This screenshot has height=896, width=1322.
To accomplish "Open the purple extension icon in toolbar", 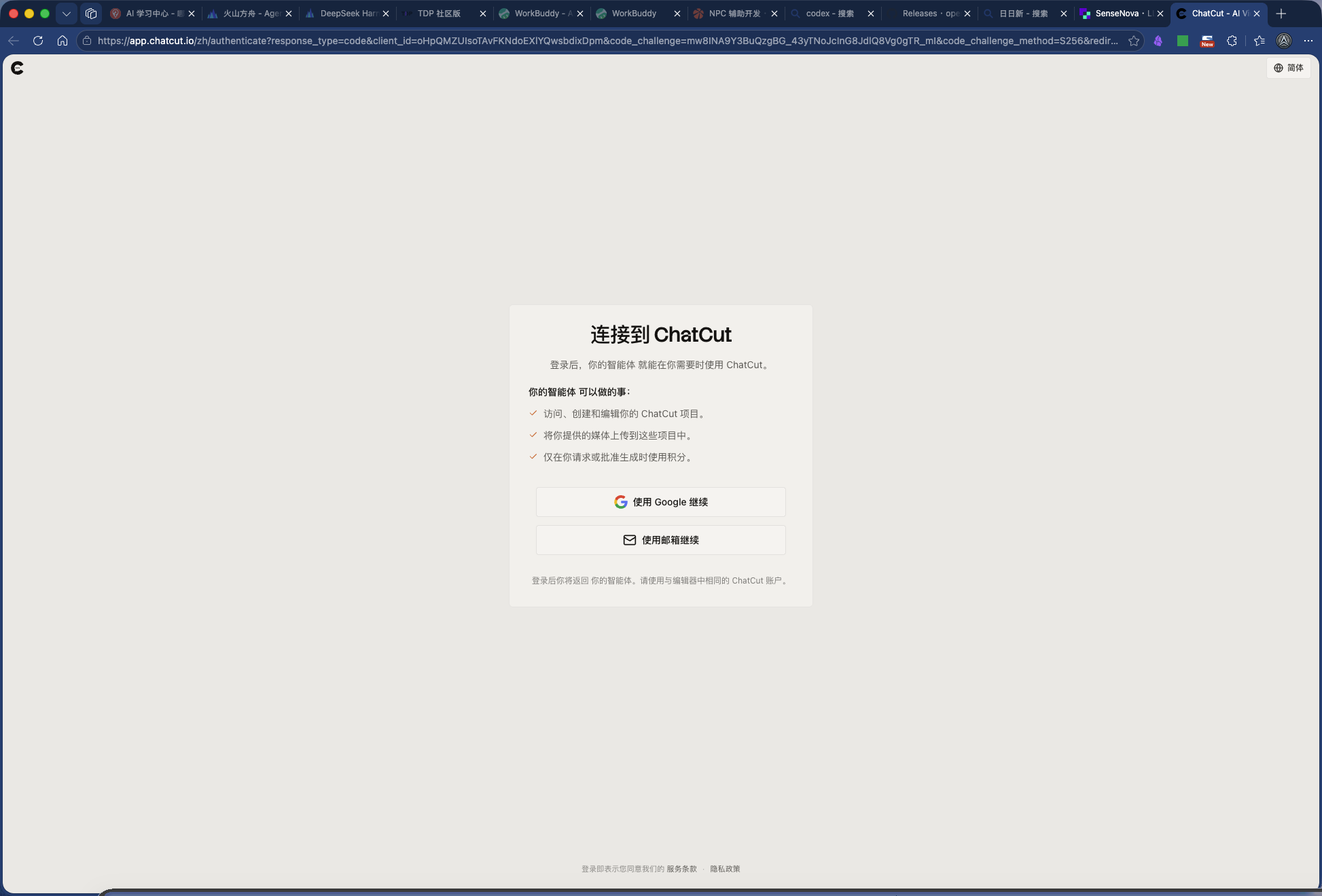I will 1158,41.
